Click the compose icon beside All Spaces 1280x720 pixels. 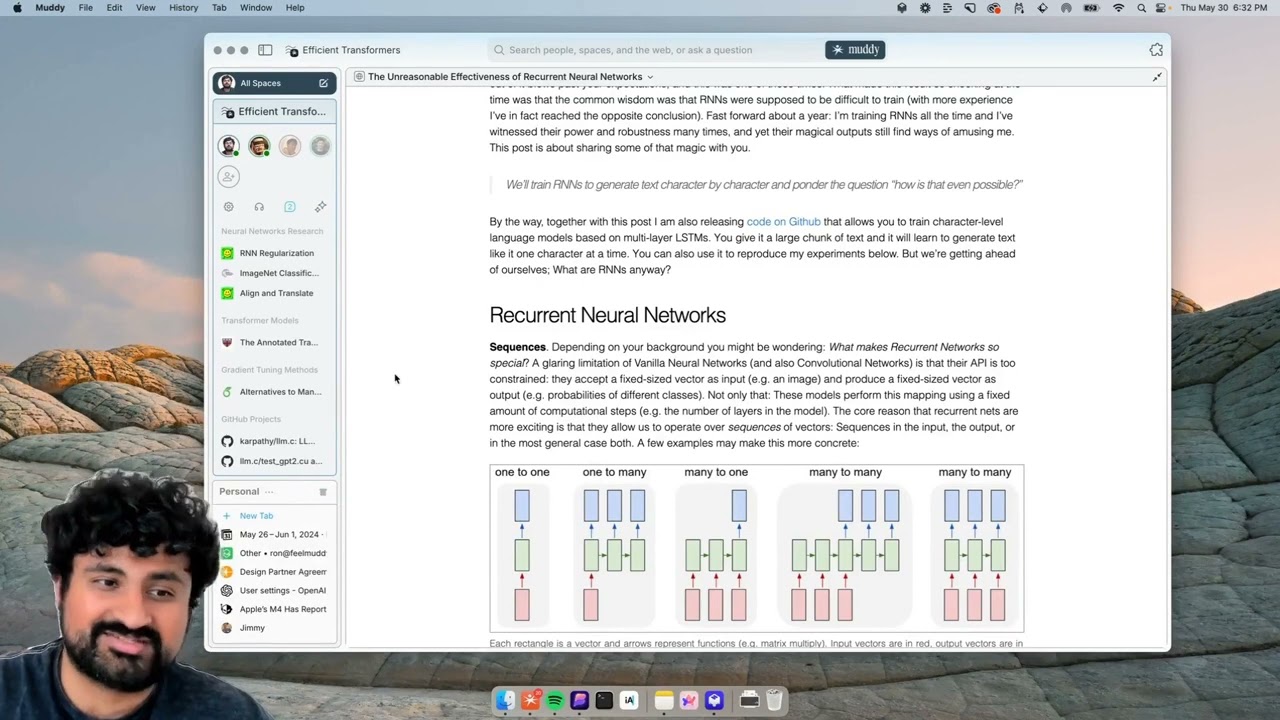pos(323,83)
